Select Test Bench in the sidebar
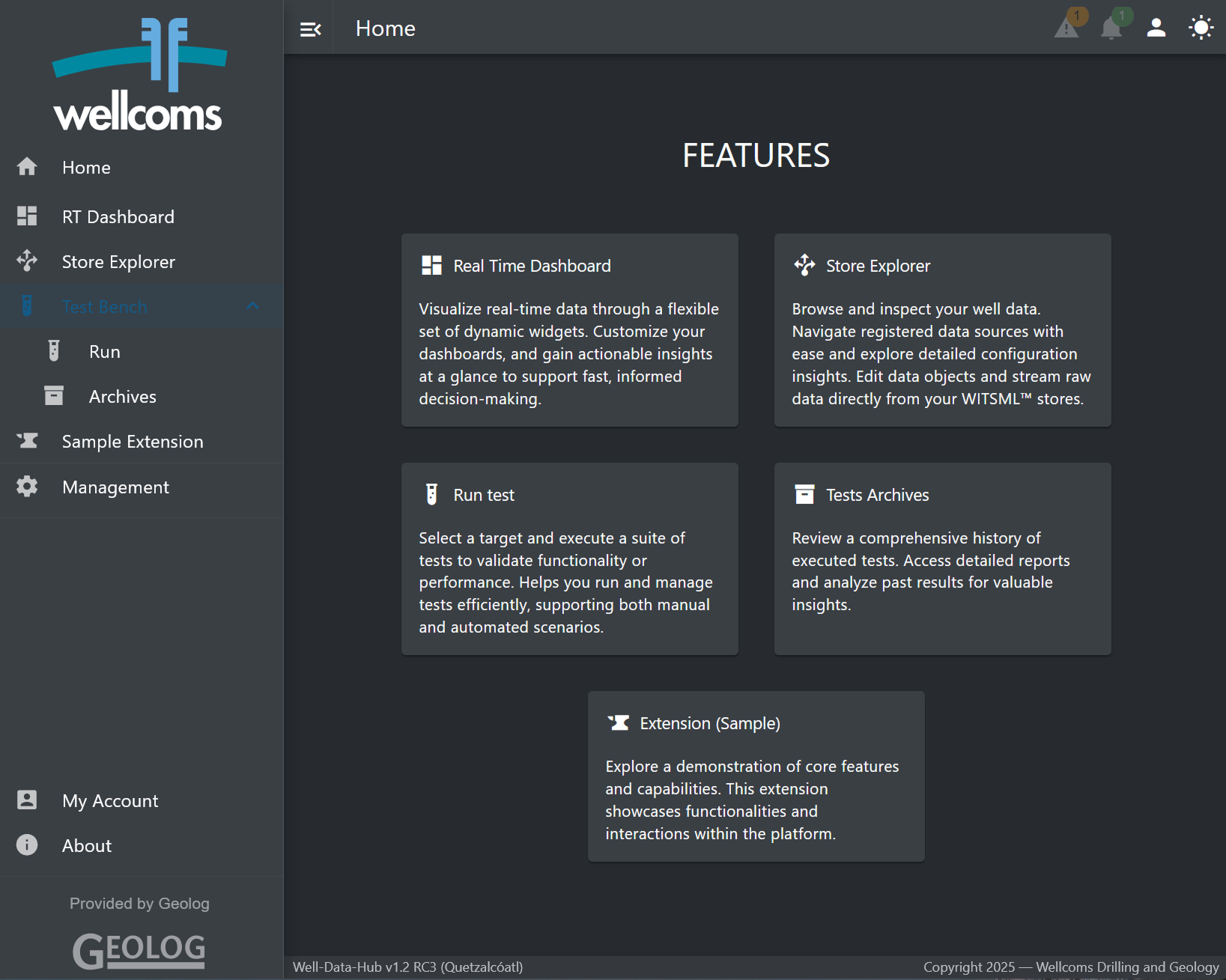The width and height of the screenshot is (1226, 980). [105, 307]
